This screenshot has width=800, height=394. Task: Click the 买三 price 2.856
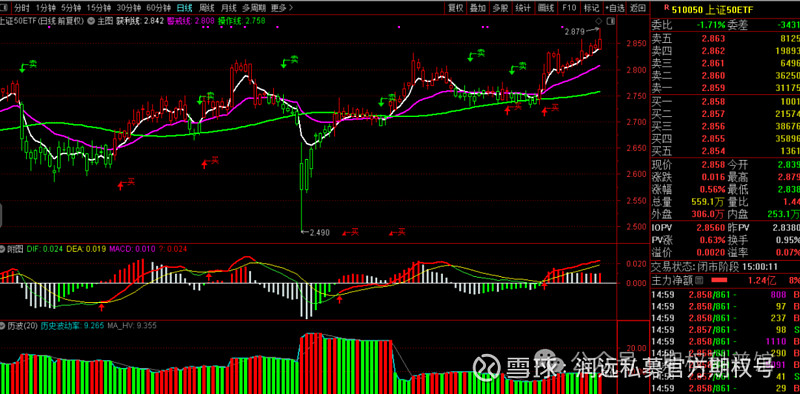click(x=713, y=126)
